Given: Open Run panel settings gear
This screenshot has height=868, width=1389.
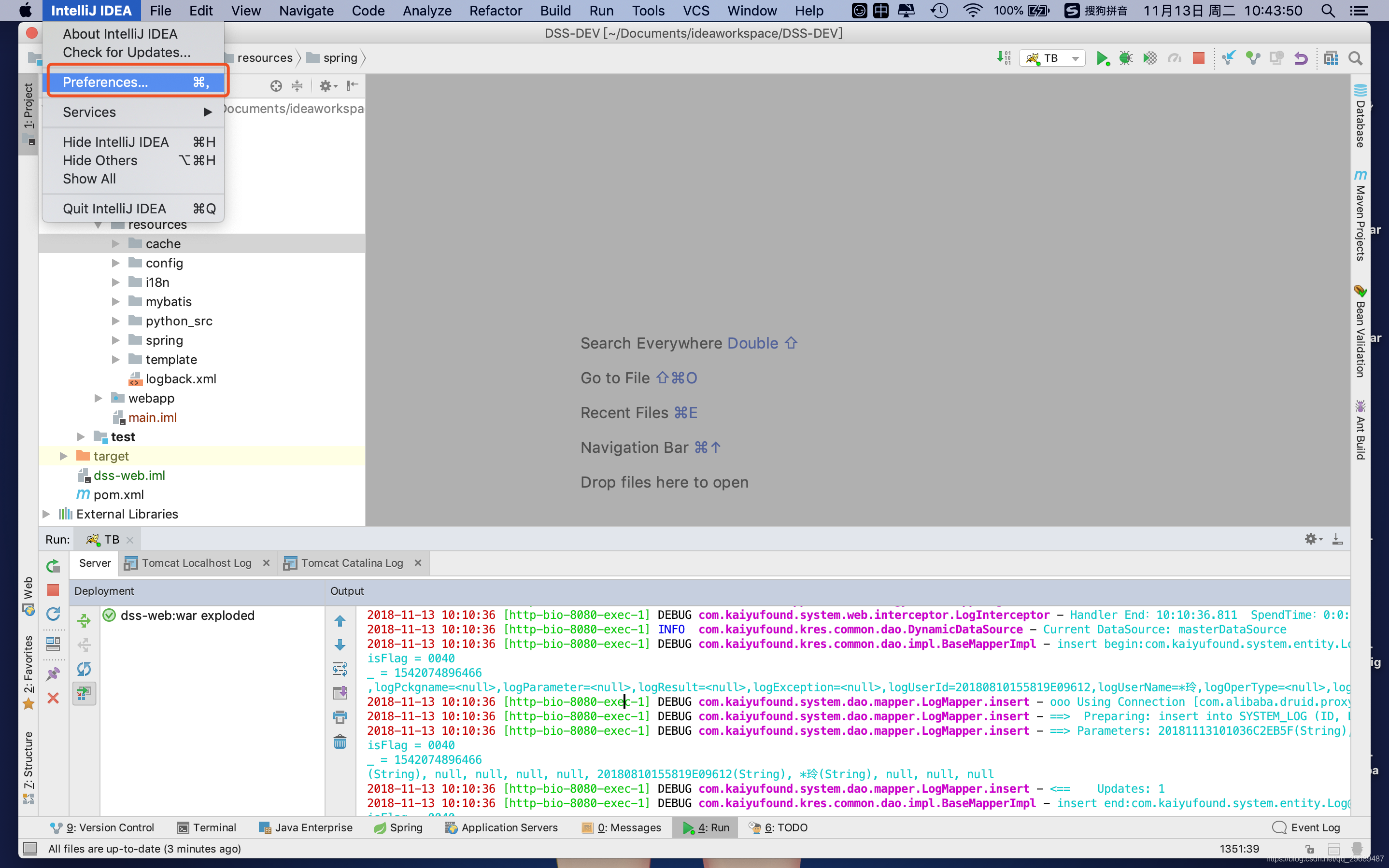Looking at the screenshot, I should coord(1313,539).
